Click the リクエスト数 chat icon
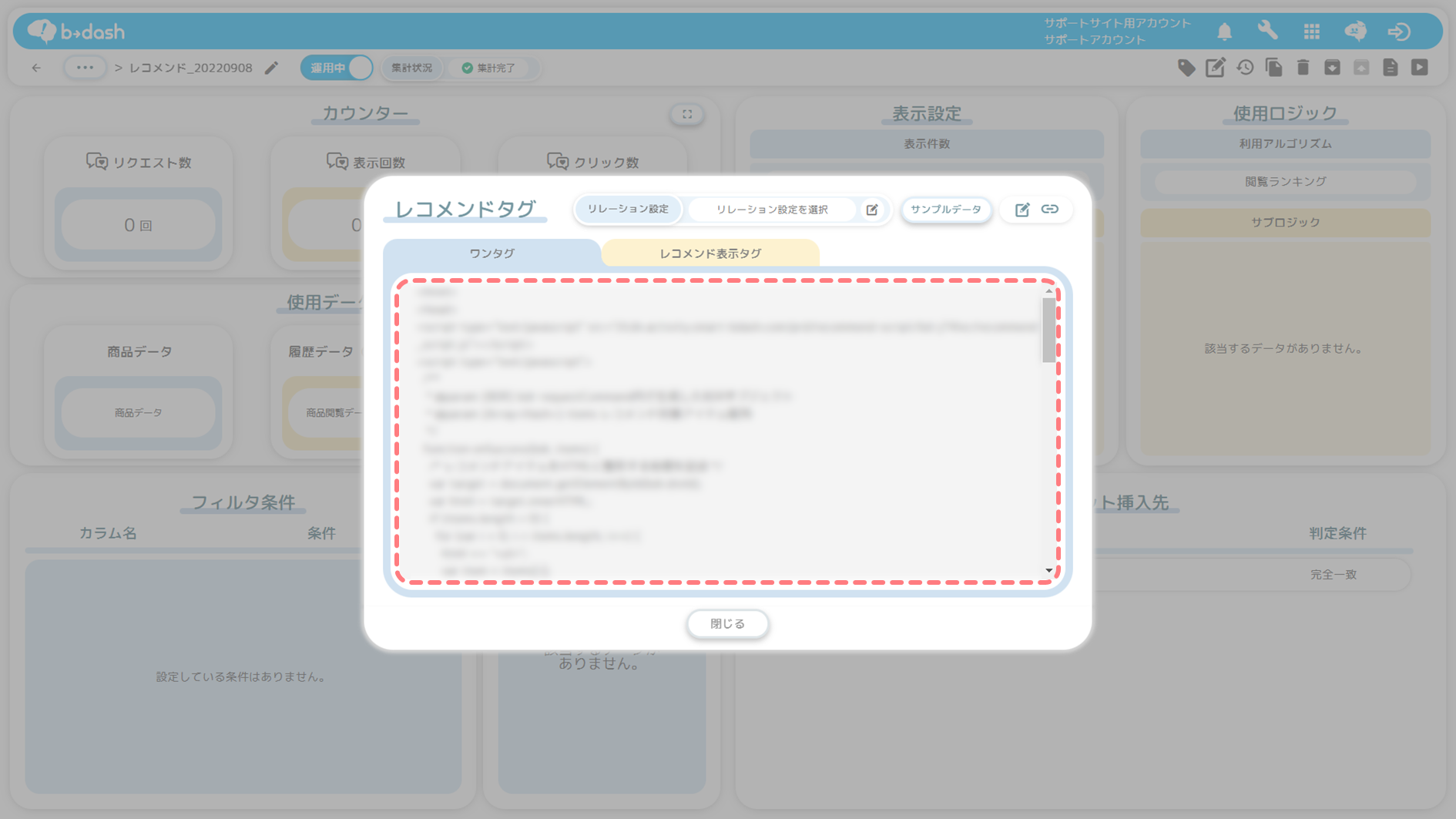Screen dimensions: 1456x819 click(x=96, y=162)
